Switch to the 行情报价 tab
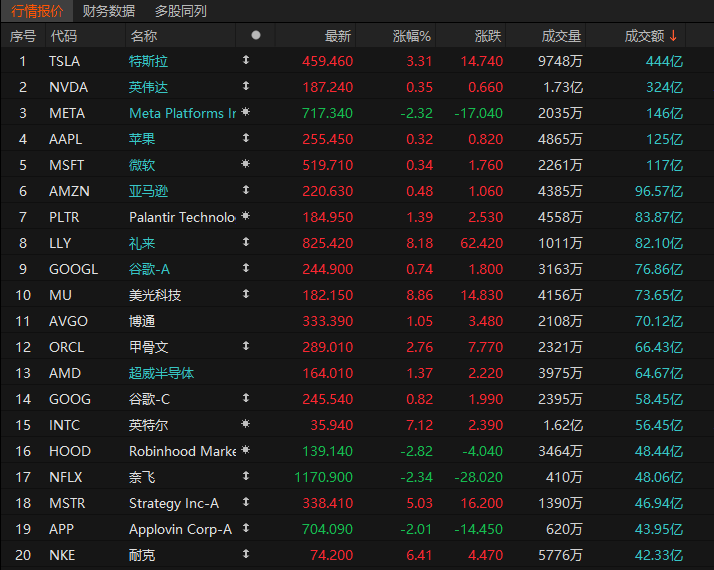Screen dimensions: 714x570 pos(37,11)
